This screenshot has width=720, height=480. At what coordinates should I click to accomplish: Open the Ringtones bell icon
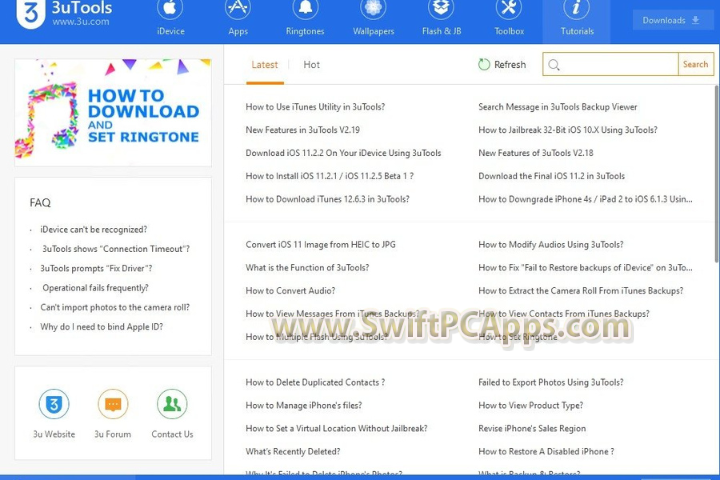click(305, 8)
